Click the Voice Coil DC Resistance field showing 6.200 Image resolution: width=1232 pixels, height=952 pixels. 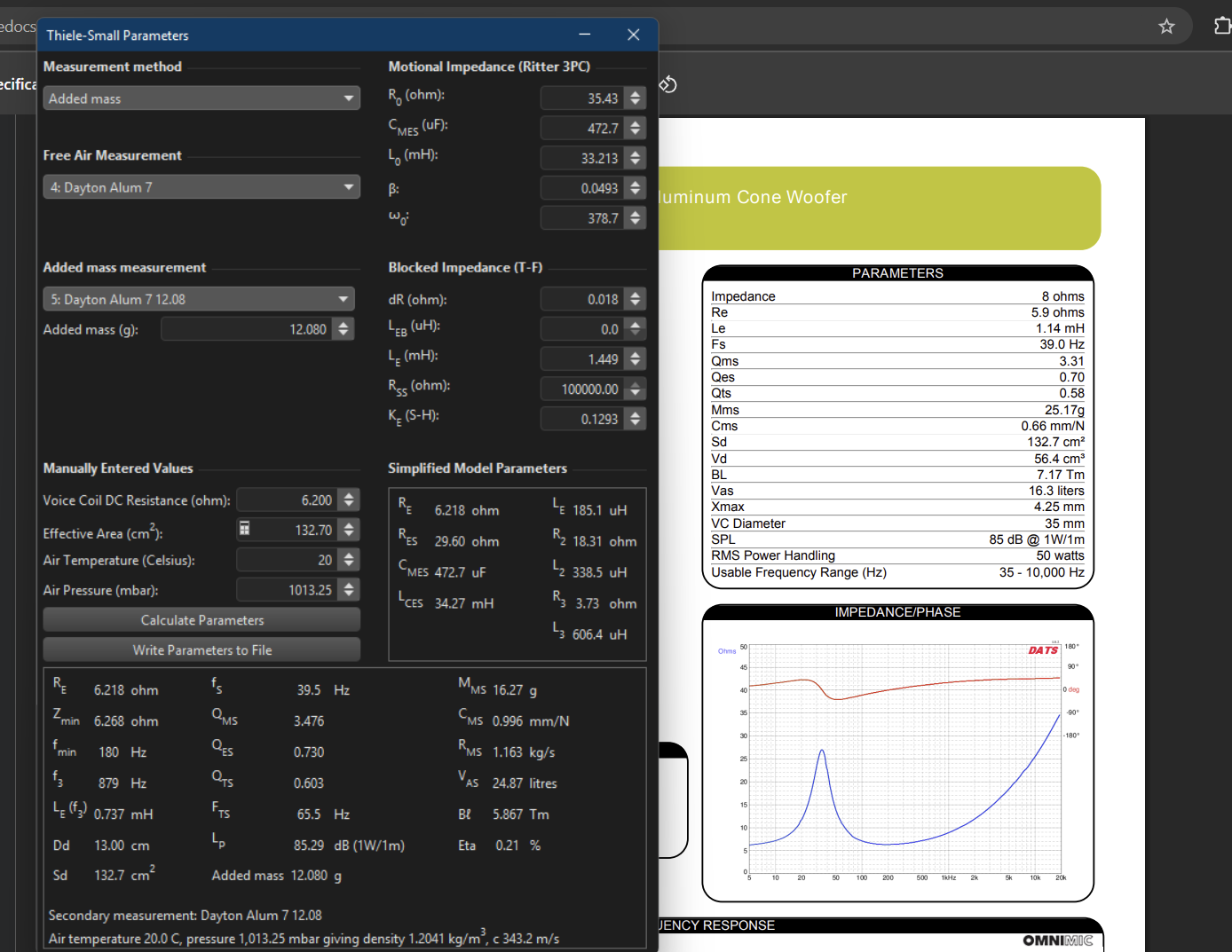(x=288, y=500)
